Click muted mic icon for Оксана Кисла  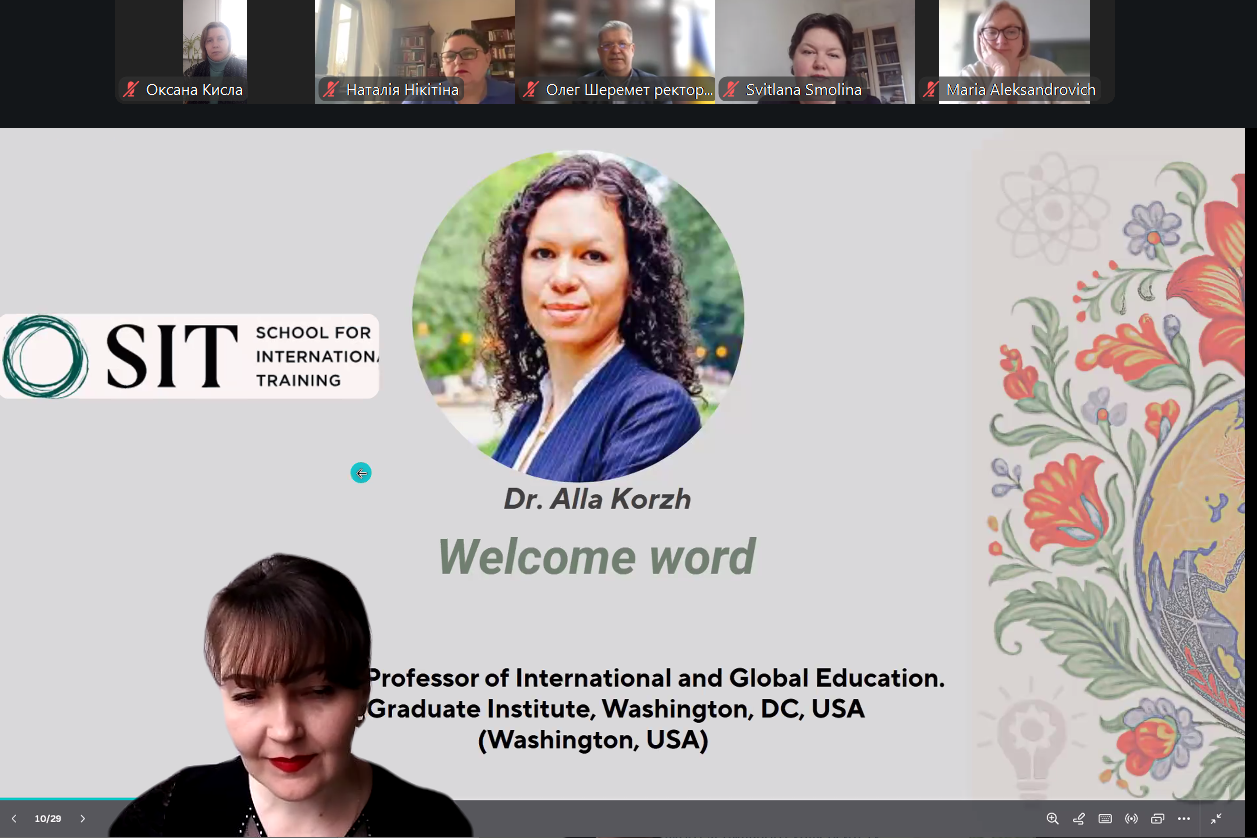(x=131, y=90)
